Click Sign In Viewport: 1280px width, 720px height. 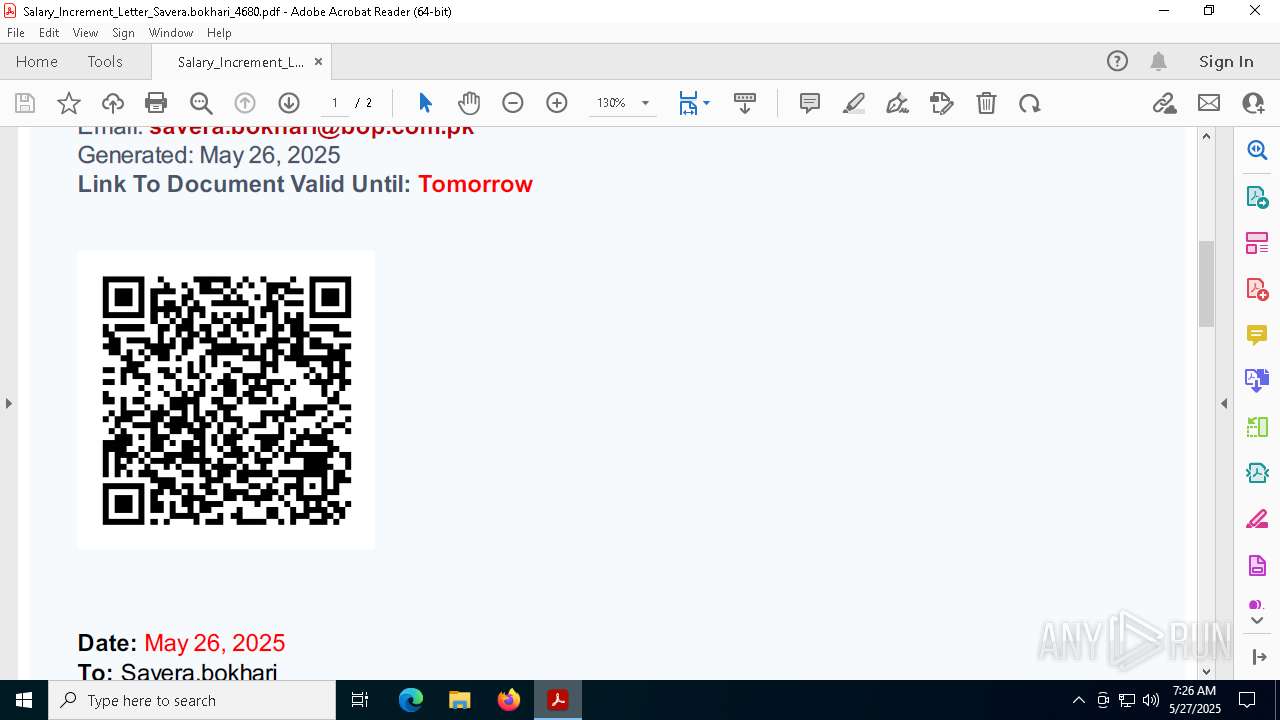[1226, 61]
